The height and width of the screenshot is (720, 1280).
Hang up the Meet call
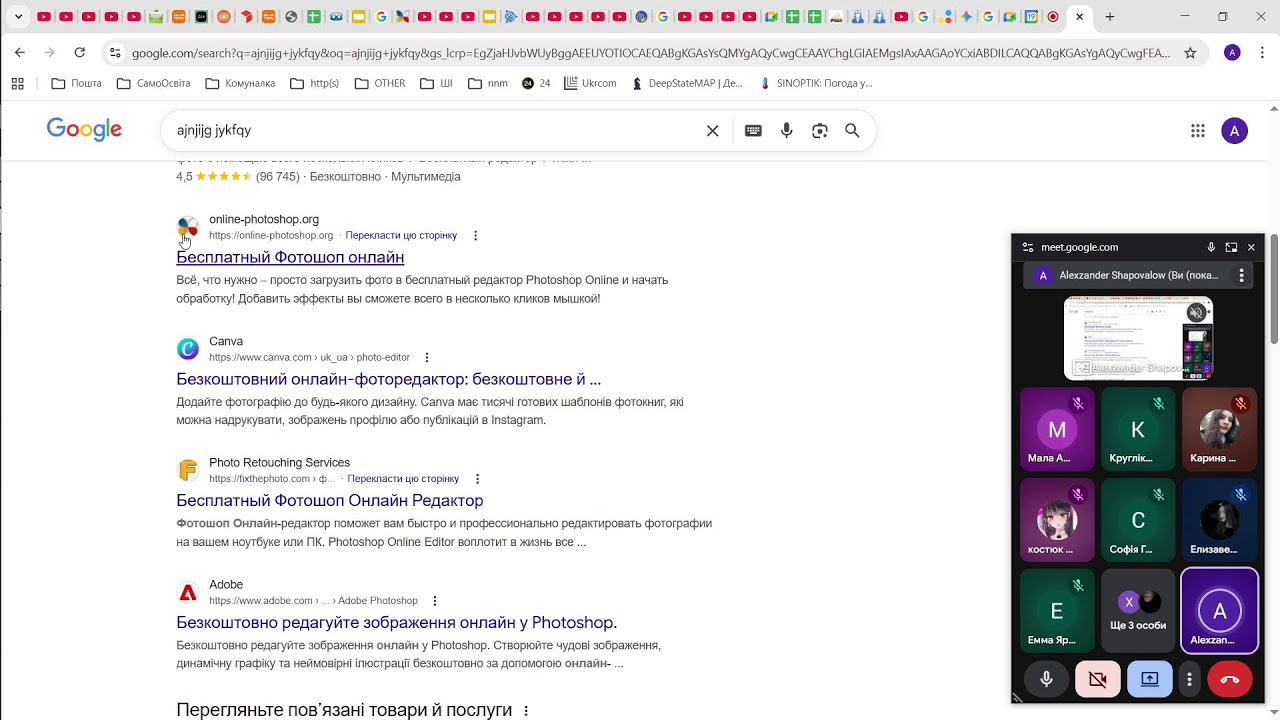[1230, 679]
